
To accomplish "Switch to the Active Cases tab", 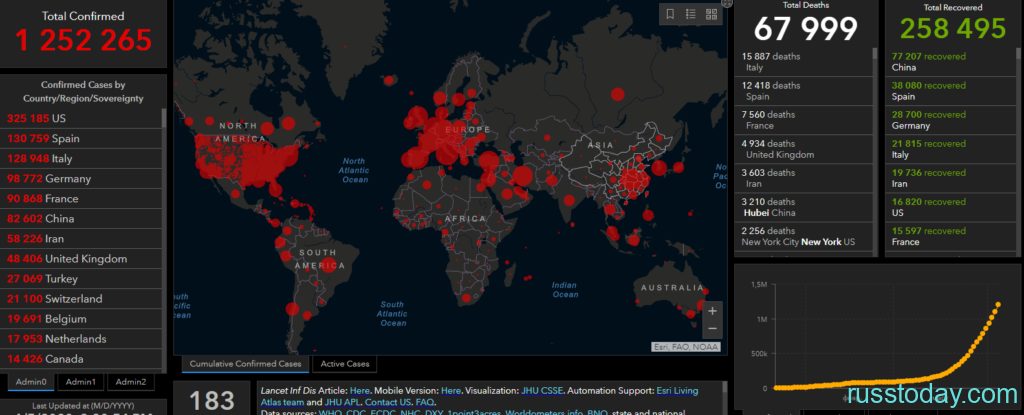I will point(345,364).
